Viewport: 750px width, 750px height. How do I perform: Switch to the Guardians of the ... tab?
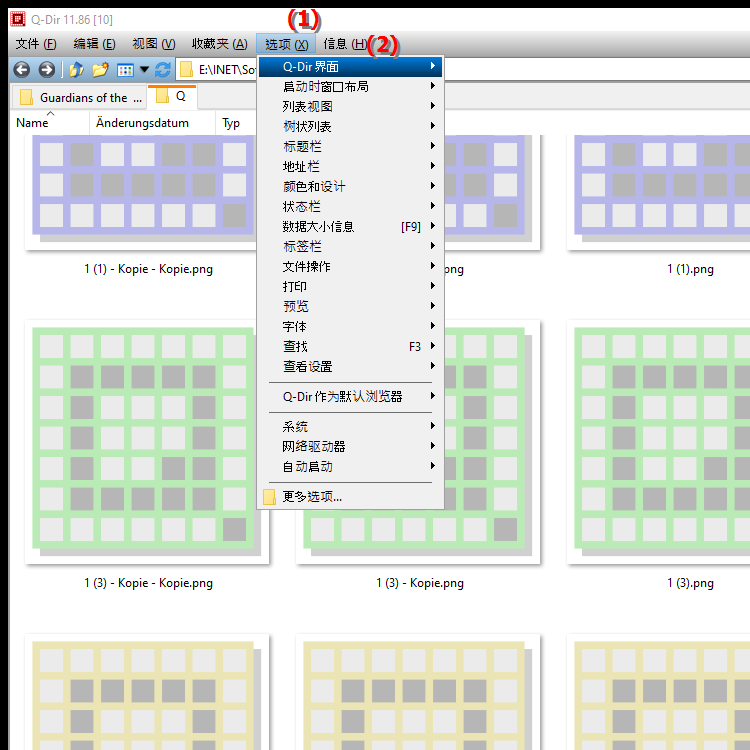(79, 98)
